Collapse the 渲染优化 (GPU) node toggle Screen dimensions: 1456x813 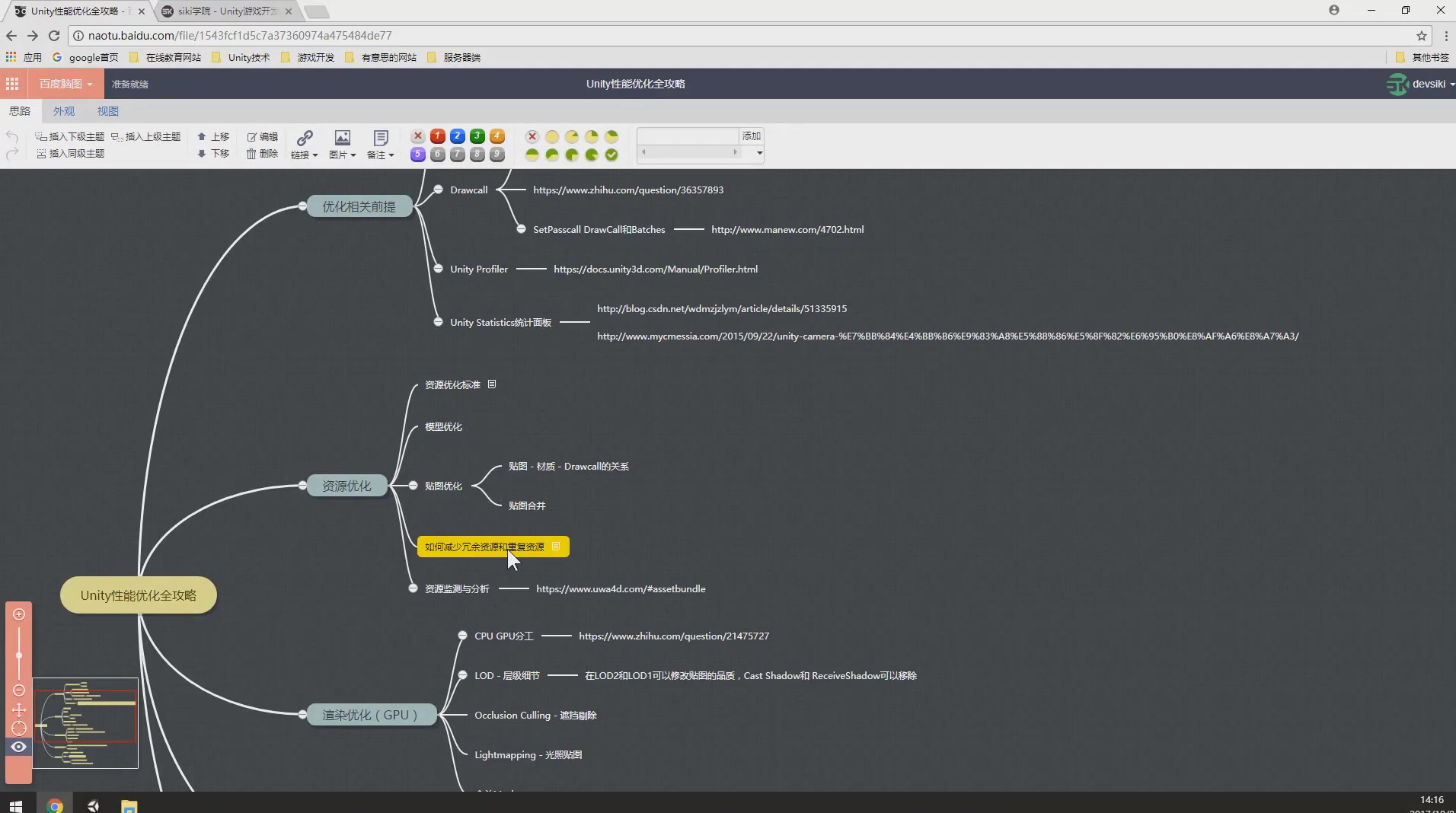[x=302, y=715]
